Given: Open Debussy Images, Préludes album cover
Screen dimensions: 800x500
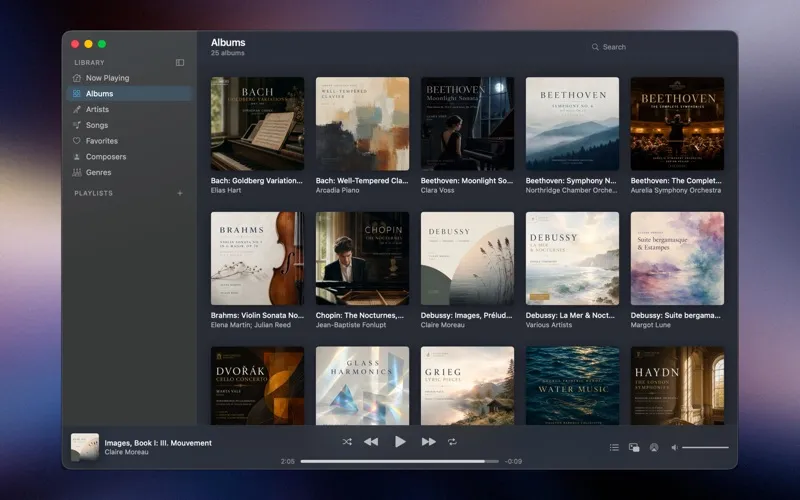Looking at the screenshot, I should click(x=467, y=258).
